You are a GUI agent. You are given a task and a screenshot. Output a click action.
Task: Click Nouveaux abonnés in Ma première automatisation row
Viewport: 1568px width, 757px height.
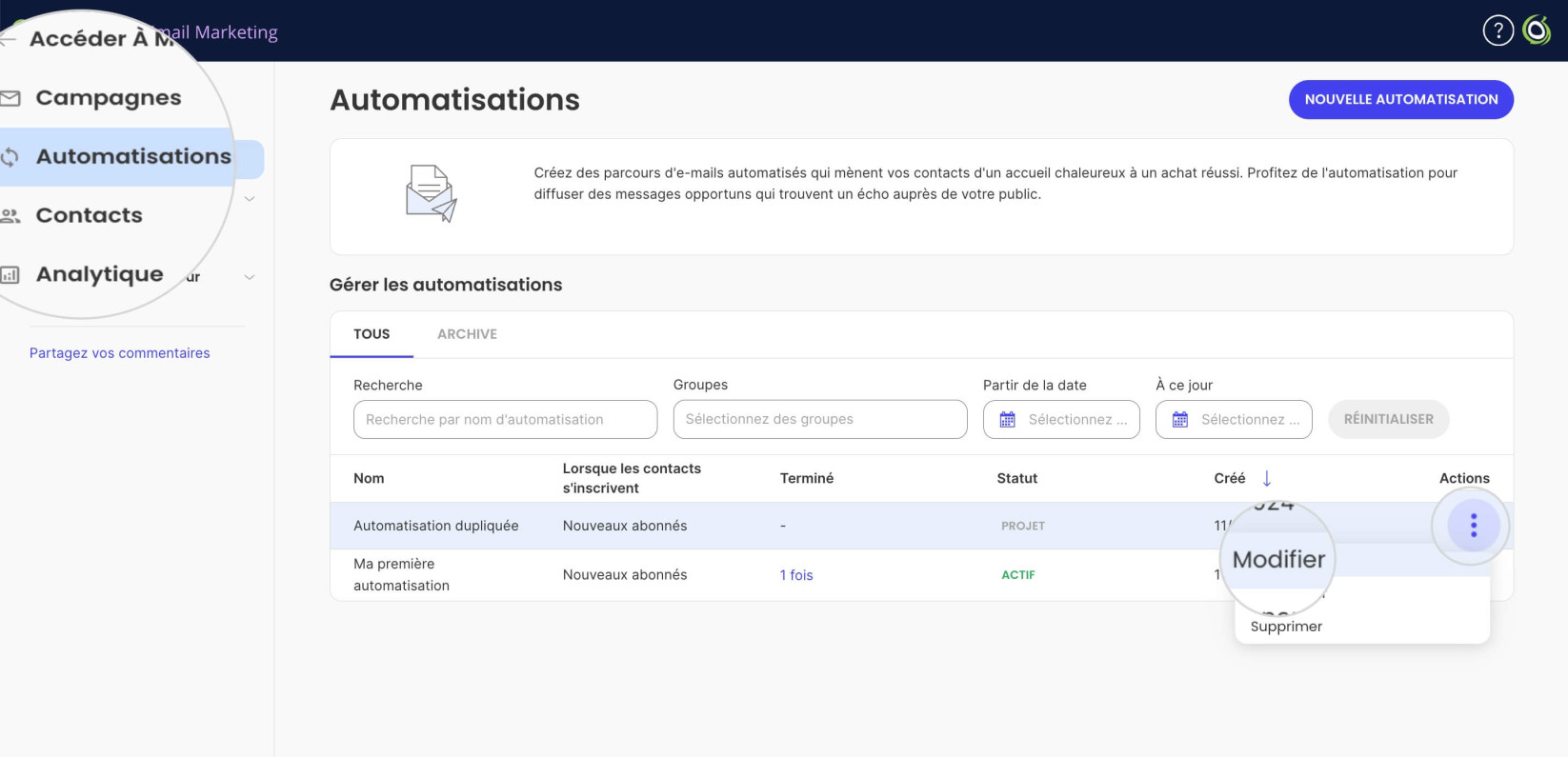click(625, 575)
